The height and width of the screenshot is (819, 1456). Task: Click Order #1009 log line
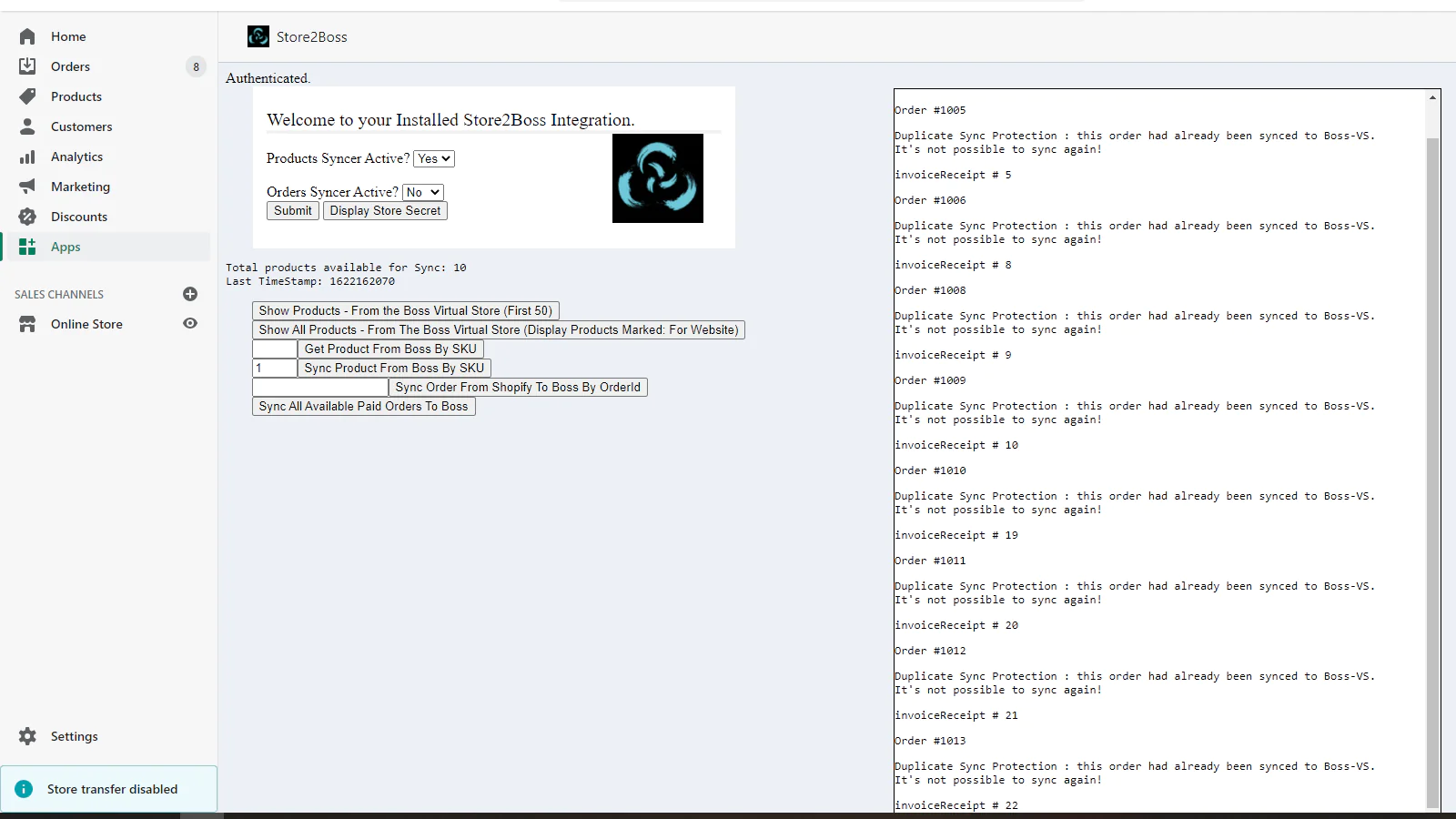(930, 380)
